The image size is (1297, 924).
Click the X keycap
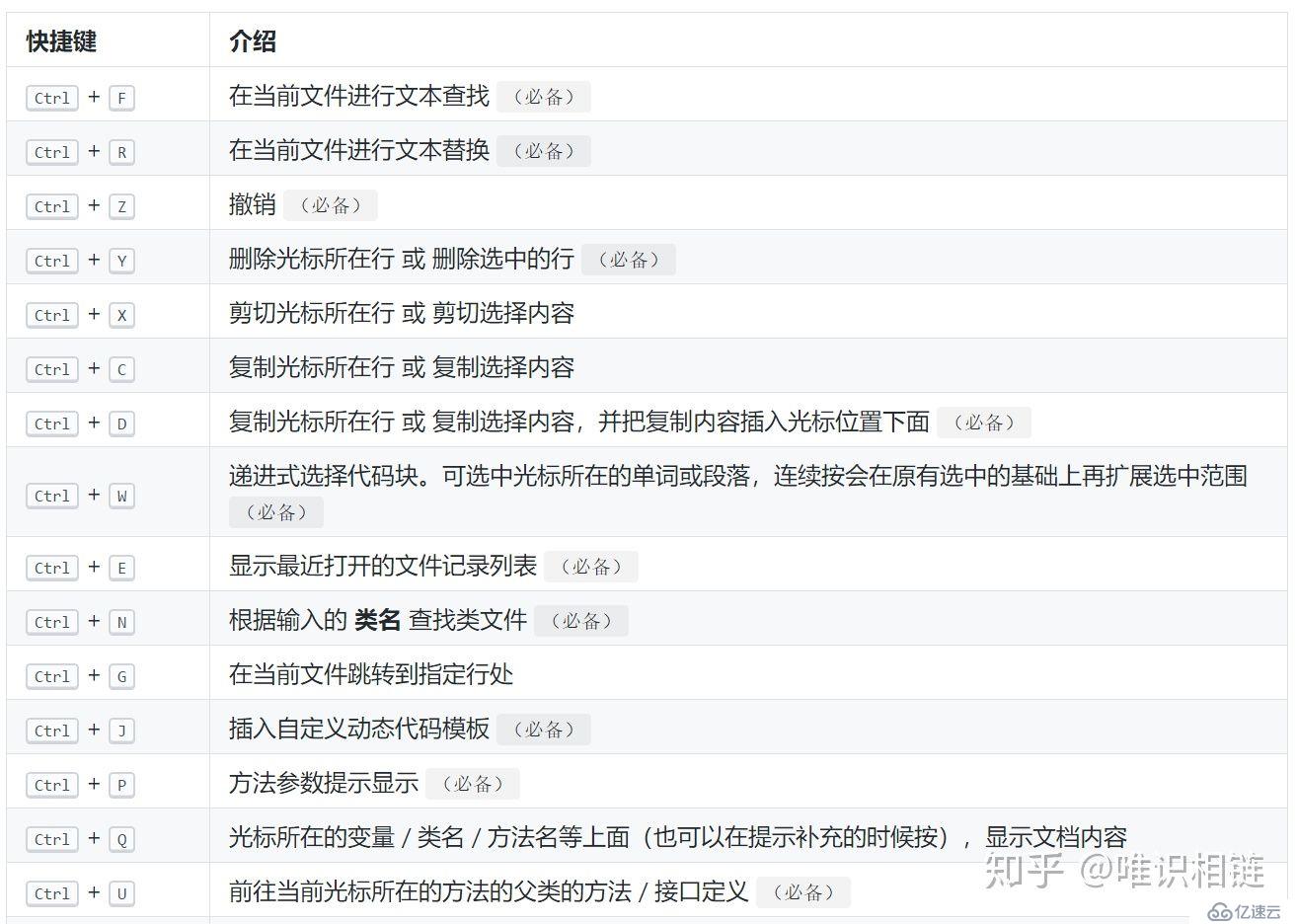pyautogui.click(x=121, y=315)
